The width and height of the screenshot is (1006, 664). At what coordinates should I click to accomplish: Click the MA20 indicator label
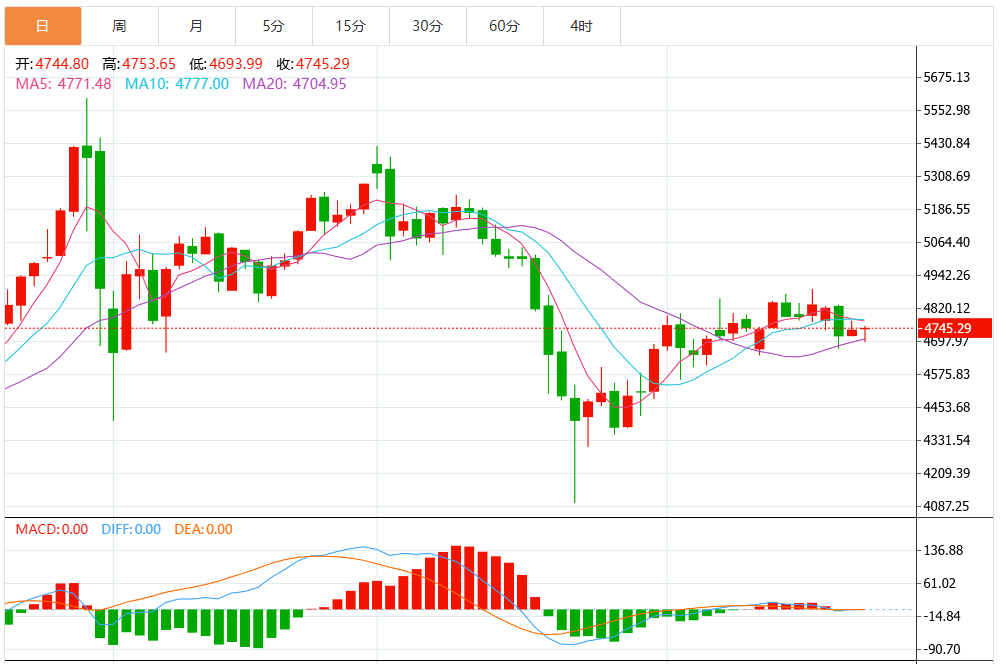294,84
